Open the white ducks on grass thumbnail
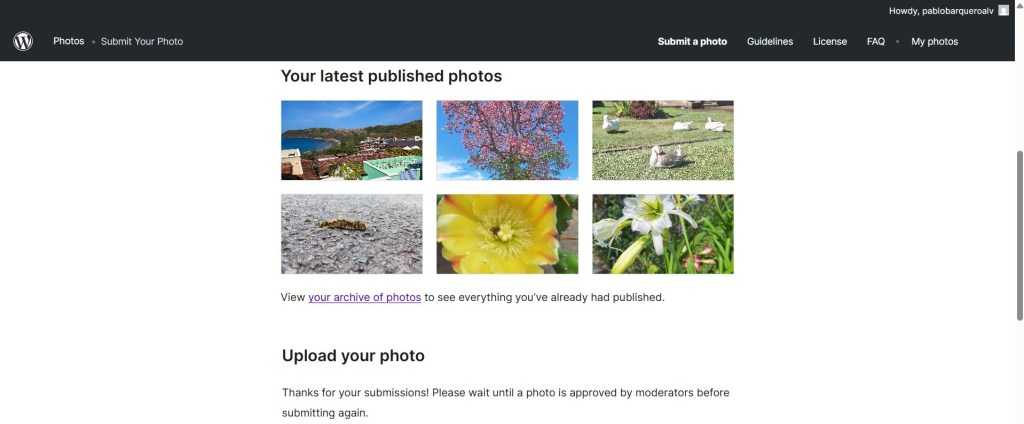This screenshot has width=1024, height=424. tap(663, 140)
